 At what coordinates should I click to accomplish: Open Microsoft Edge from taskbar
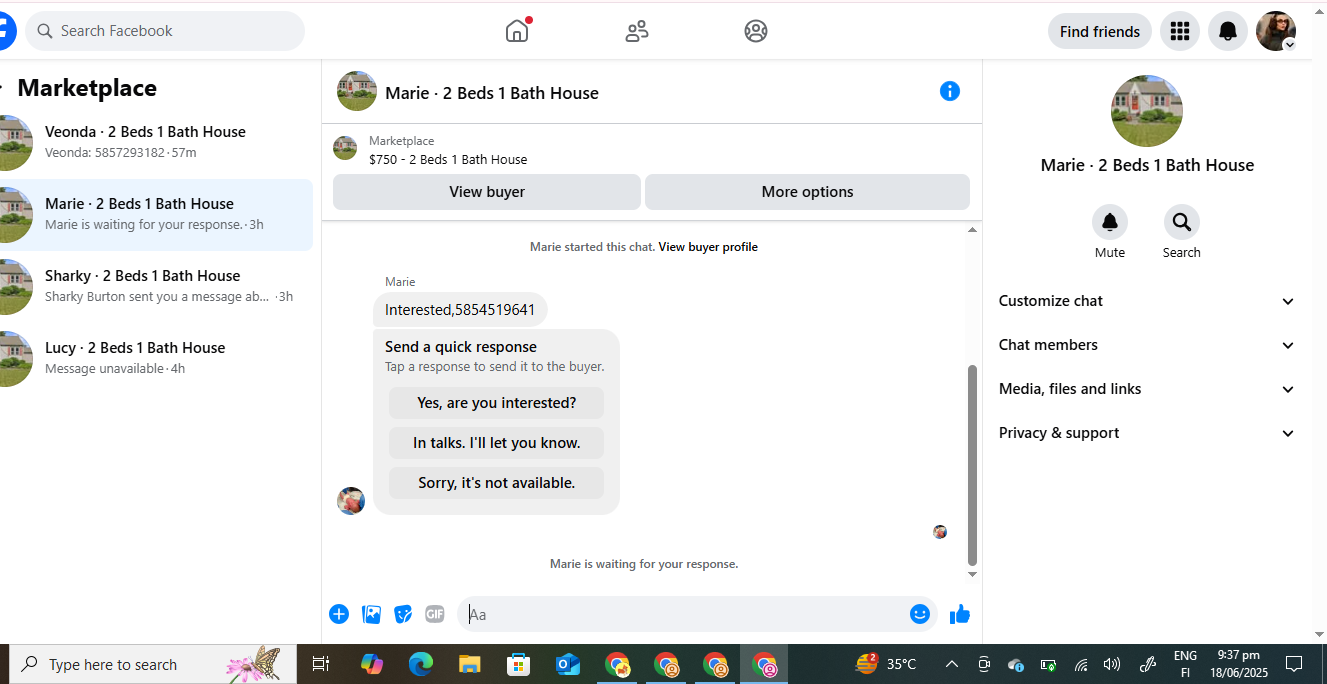point(421,664)
